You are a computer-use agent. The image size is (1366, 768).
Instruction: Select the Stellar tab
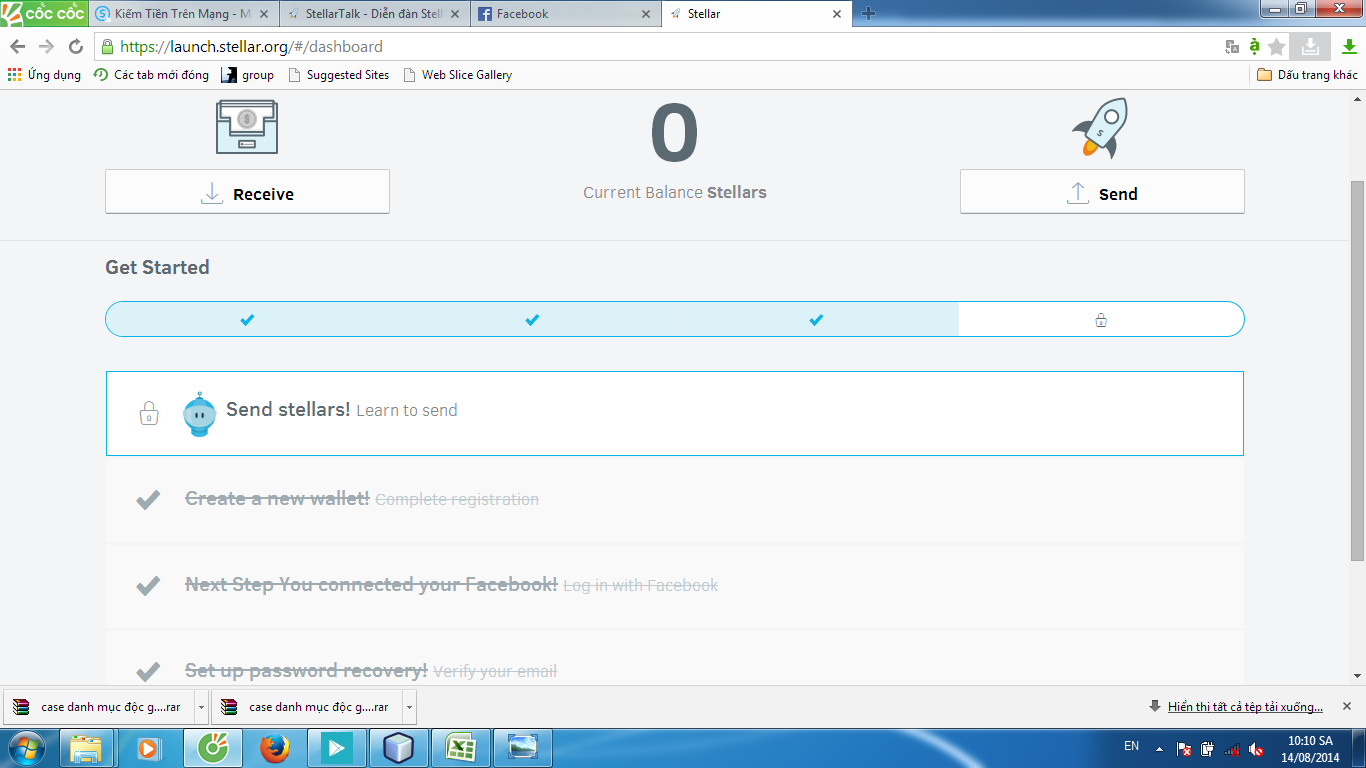point(755,14)
